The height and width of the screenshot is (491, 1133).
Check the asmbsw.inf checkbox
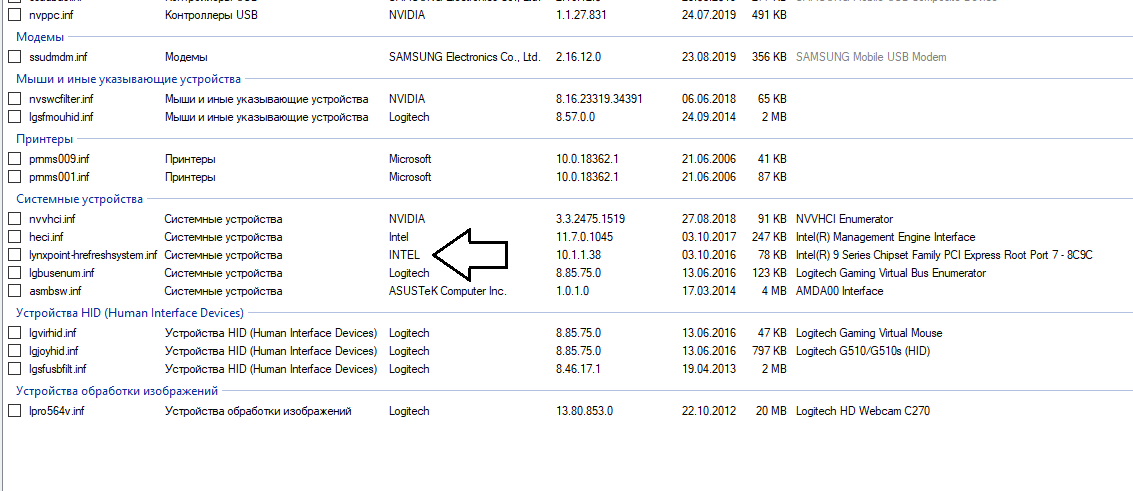14,291
